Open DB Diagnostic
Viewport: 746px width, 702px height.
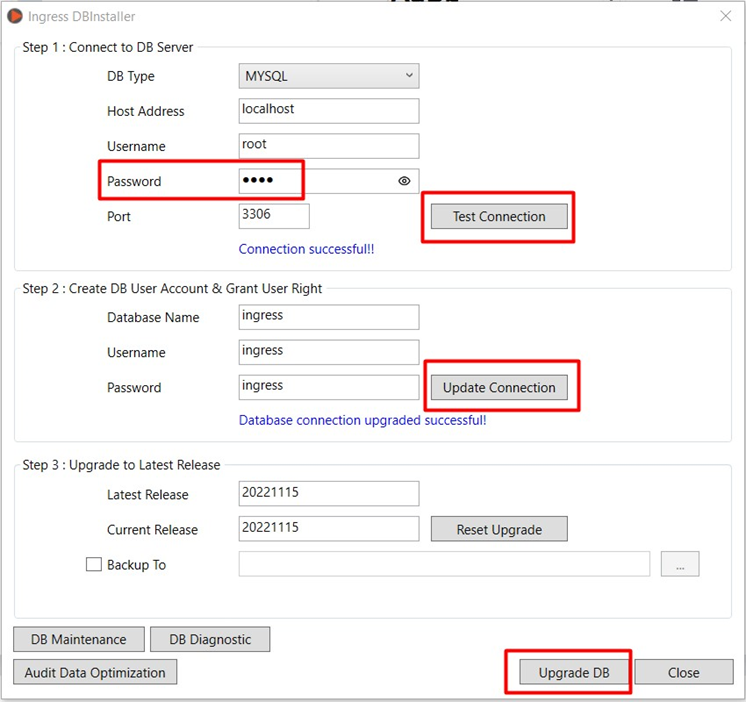point(210,639)
